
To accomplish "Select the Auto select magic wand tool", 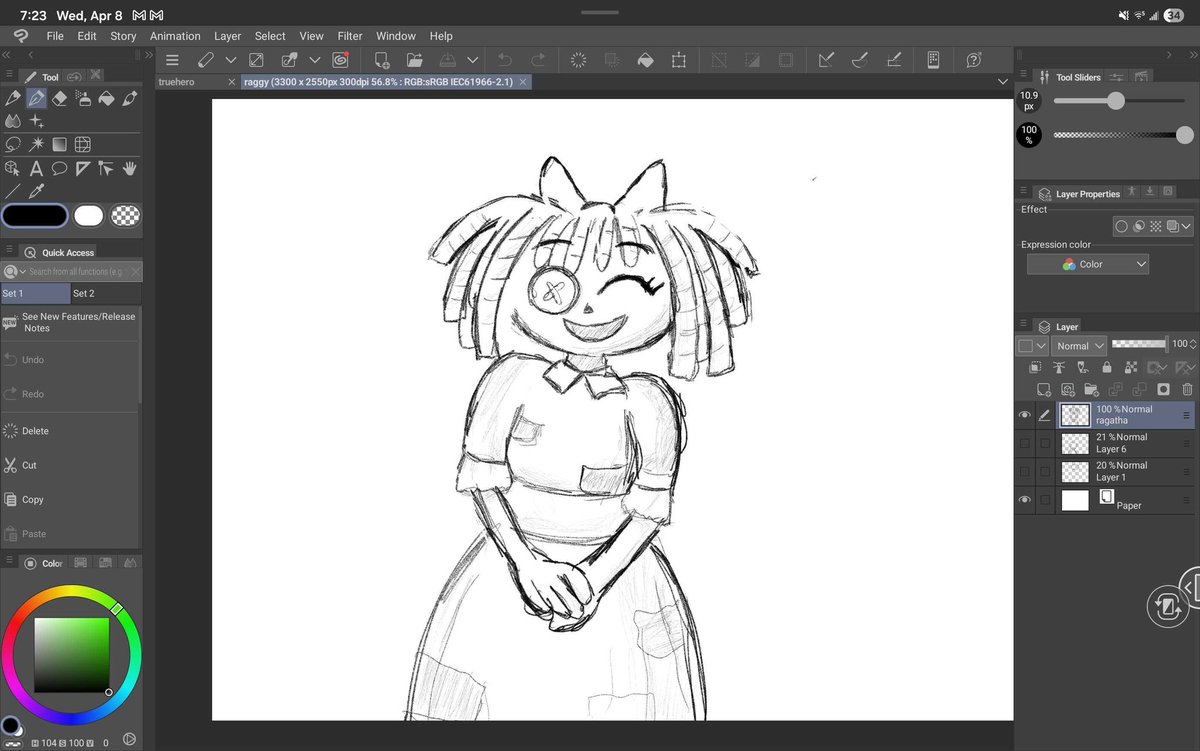I will click(x=36, y=144).
